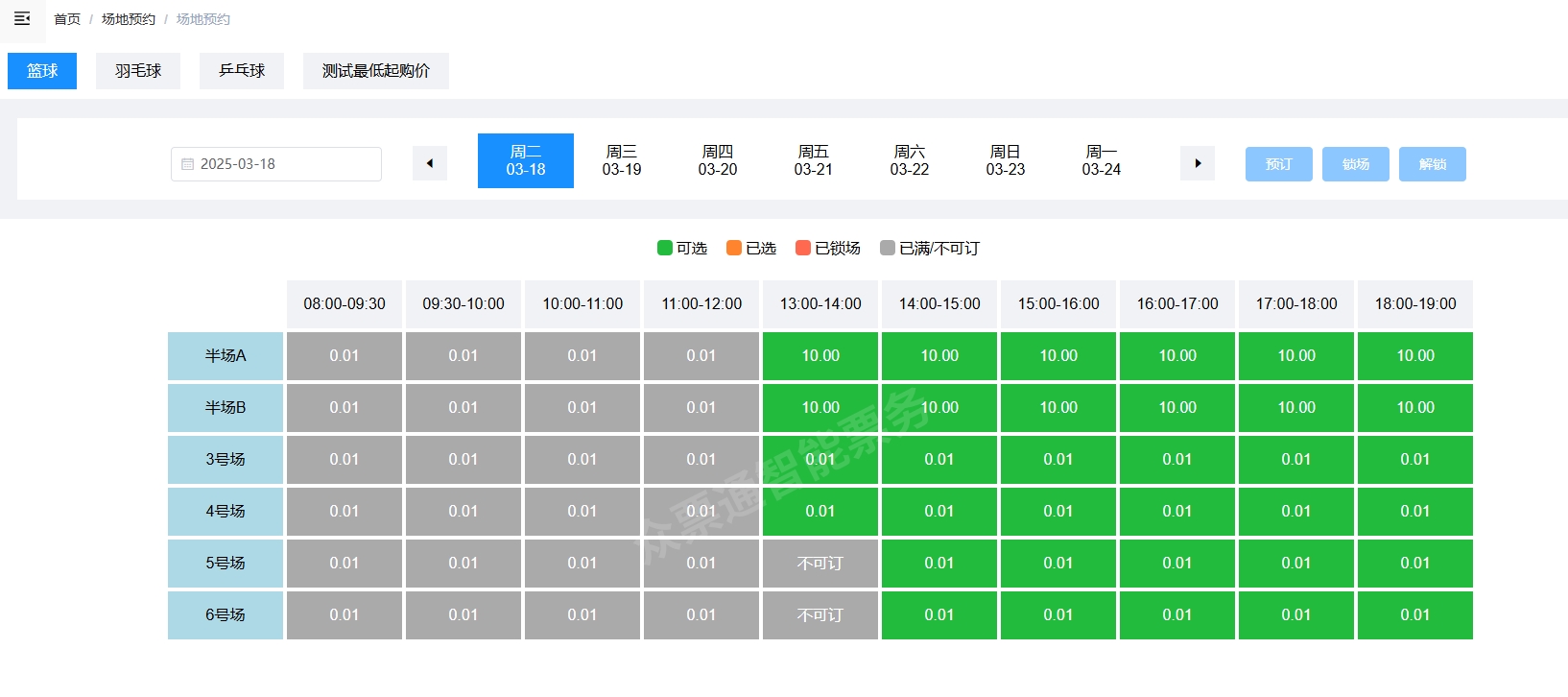Select 半场A slot at 18:00-19:00

point(1415,356)
